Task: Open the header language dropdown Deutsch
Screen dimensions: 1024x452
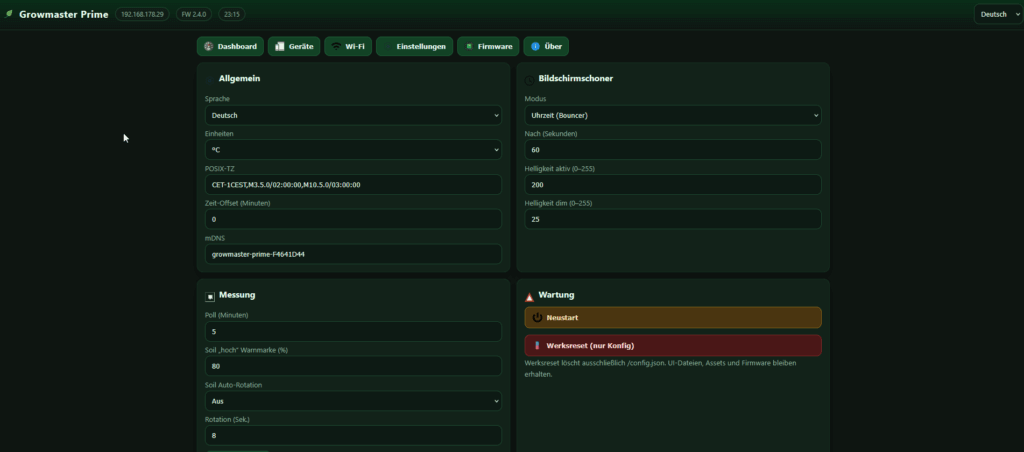Action: pyautogui.click(x=998, y=14)
